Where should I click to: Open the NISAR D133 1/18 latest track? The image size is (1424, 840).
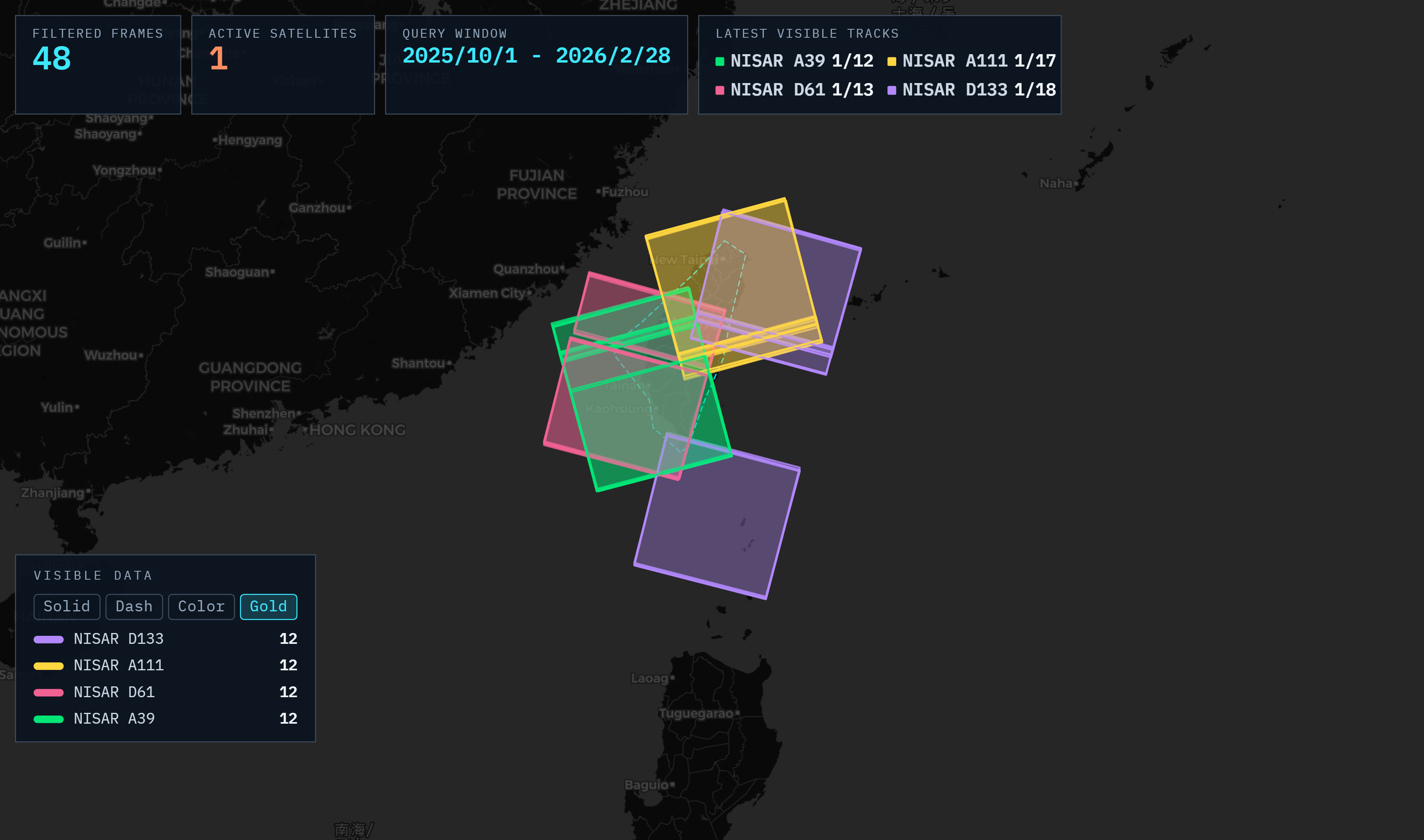point(971,89)
